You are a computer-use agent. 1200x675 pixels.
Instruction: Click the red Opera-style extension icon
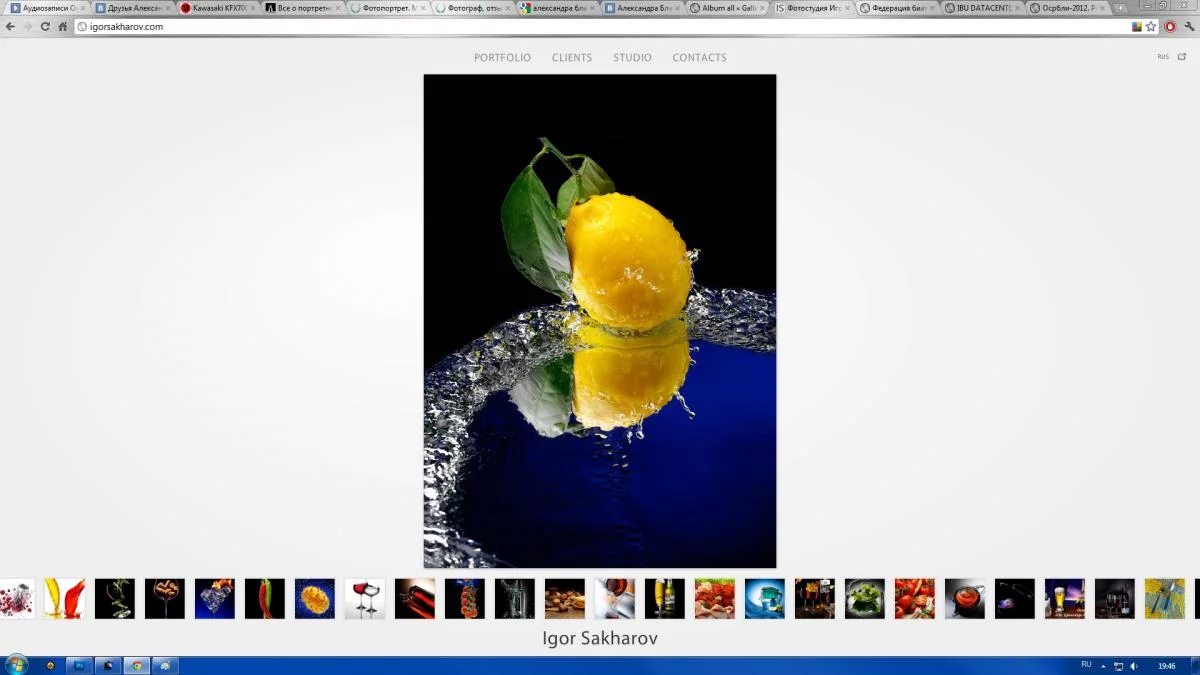coord(1170,27)
